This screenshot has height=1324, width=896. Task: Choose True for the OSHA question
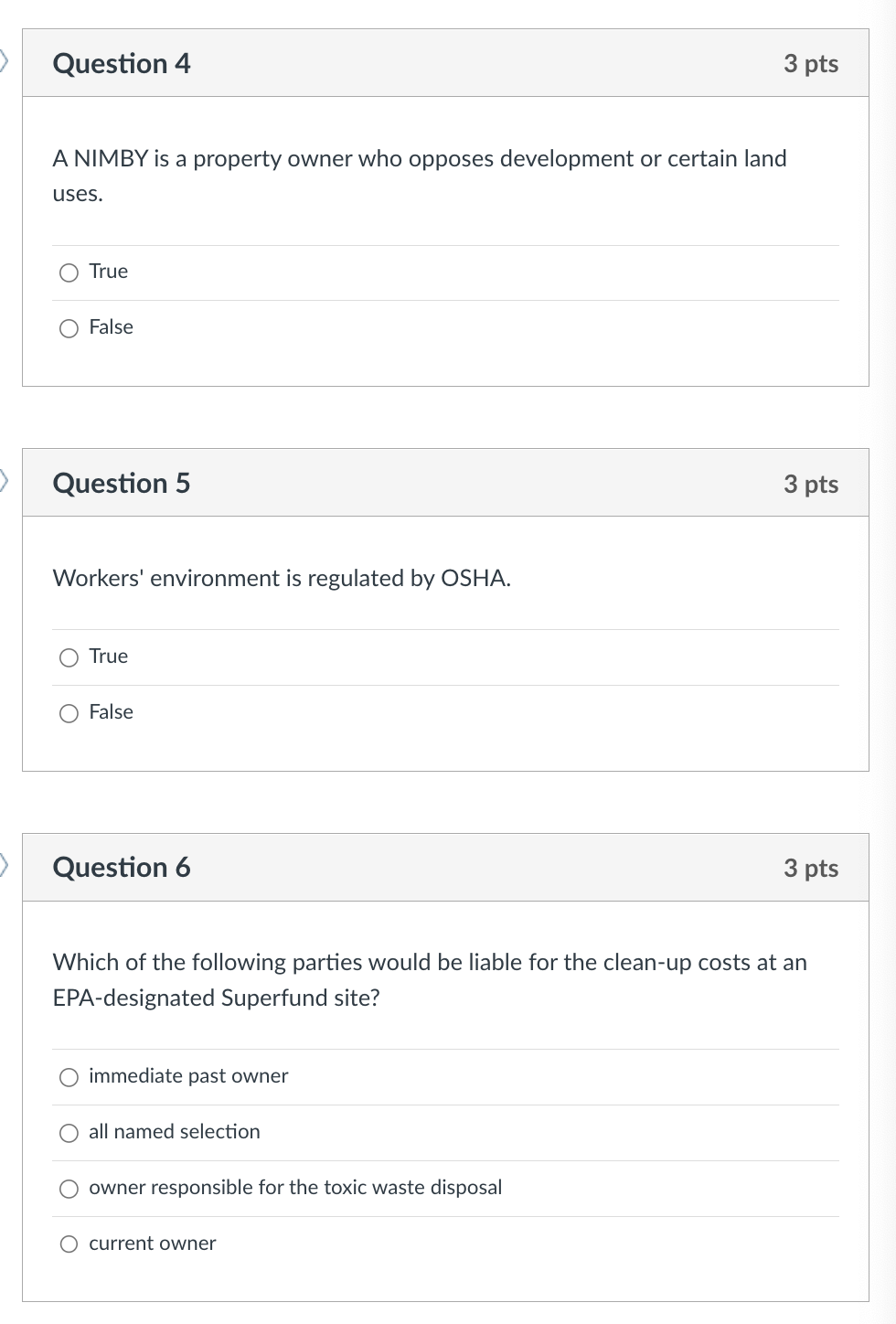[69, 657]
